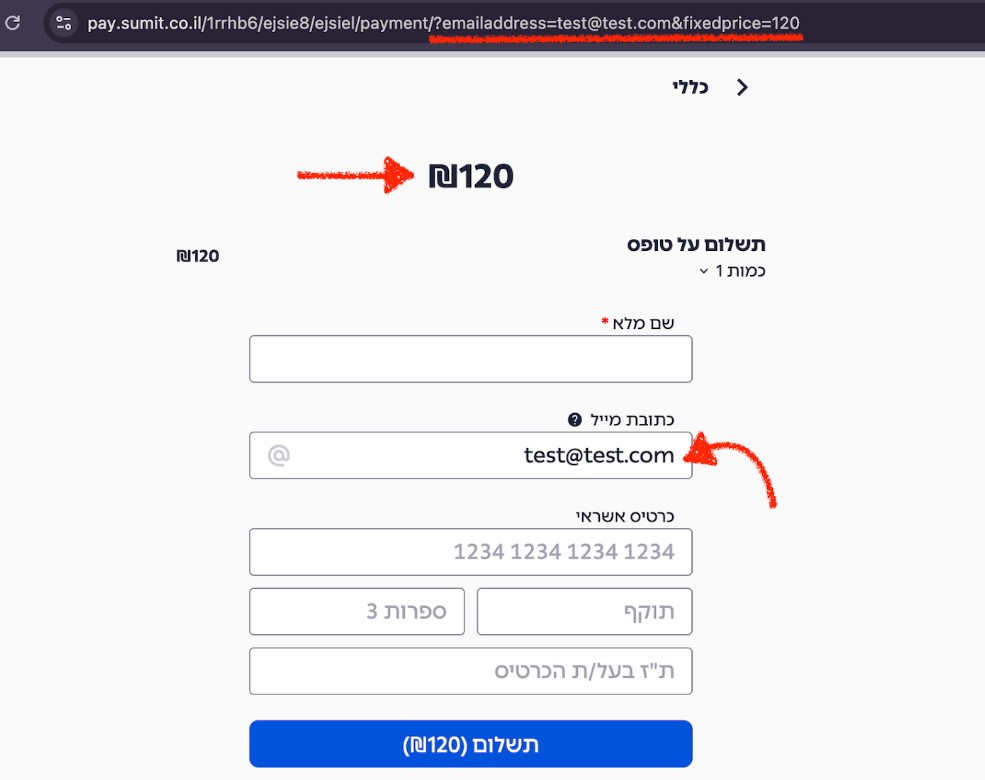
Task: Reload the page with the refresh icon
Action: point(13,23)
